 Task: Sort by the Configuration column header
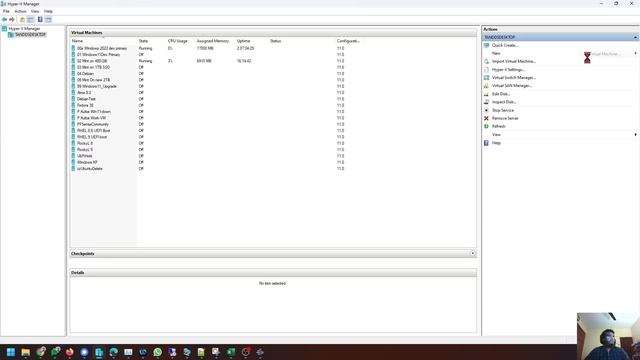pyautogui.click(x=348, y=41)
